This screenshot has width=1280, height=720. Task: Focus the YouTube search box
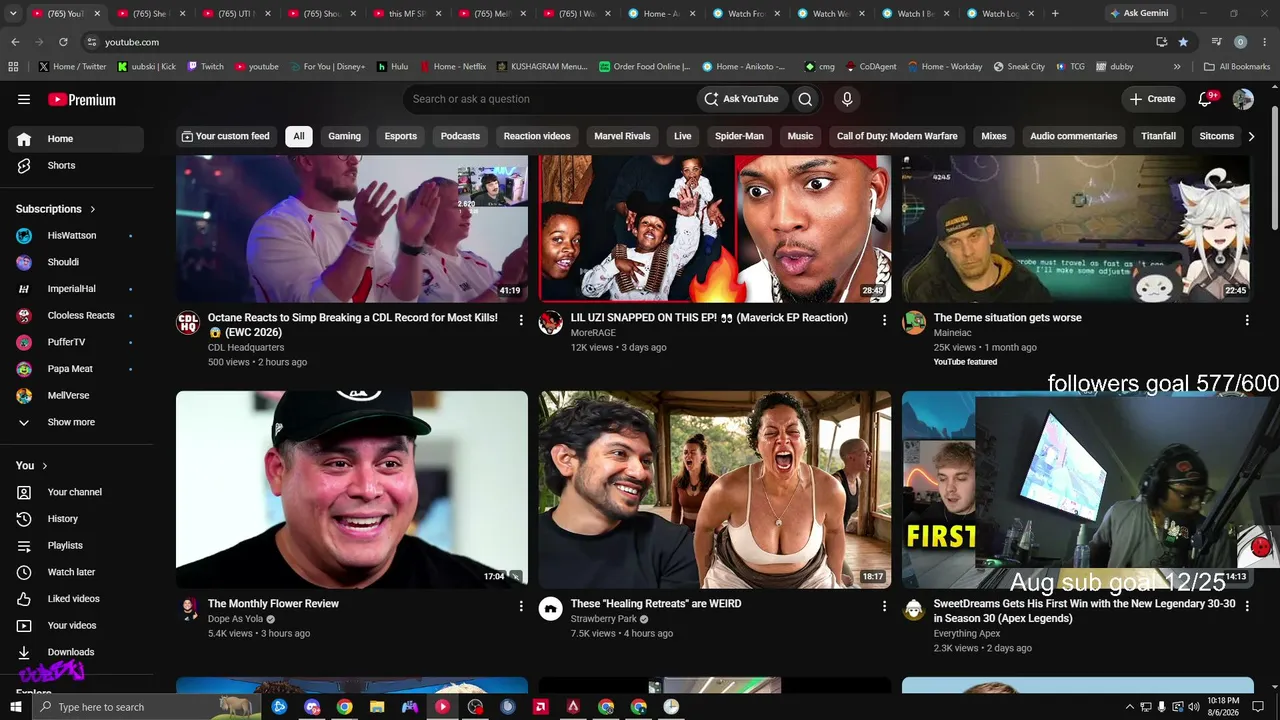tap(550, 99)
